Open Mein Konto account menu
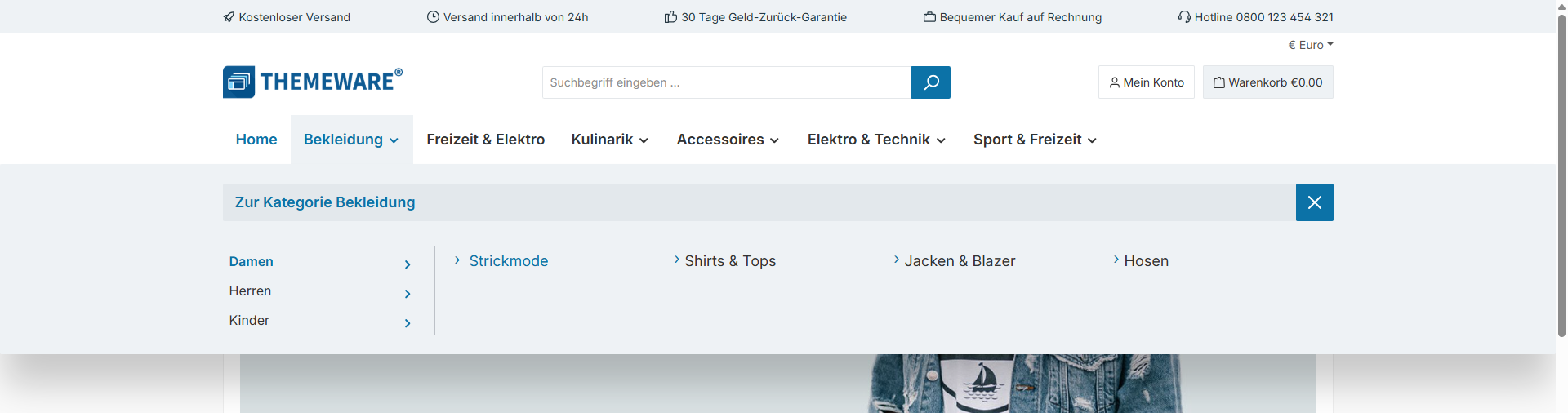This screenshot has height=413, width=1568. pyautogui.click(x=1147, y=82)
